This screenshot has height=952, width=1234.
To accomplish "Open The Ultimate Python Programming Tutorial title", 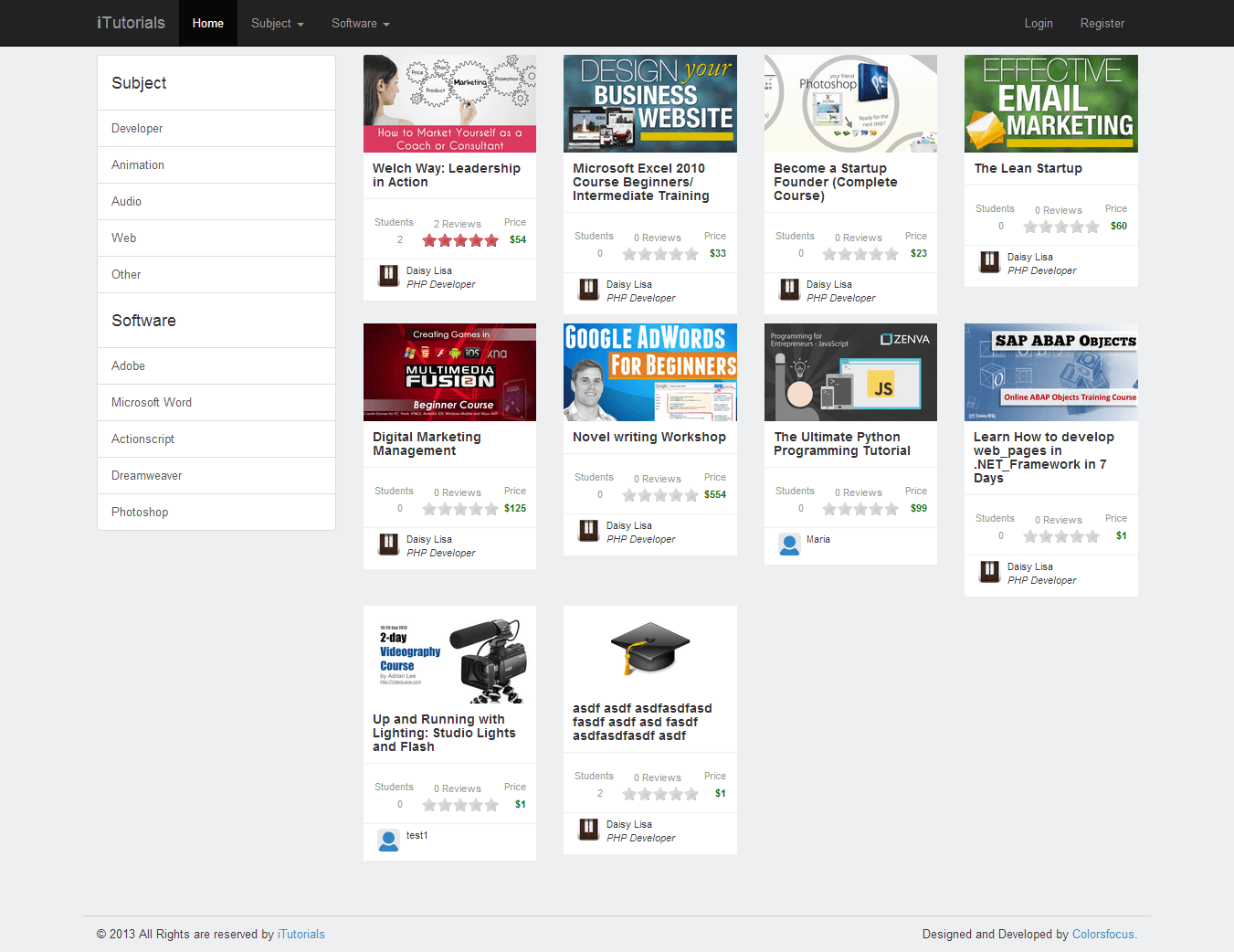I will (842, 444).
